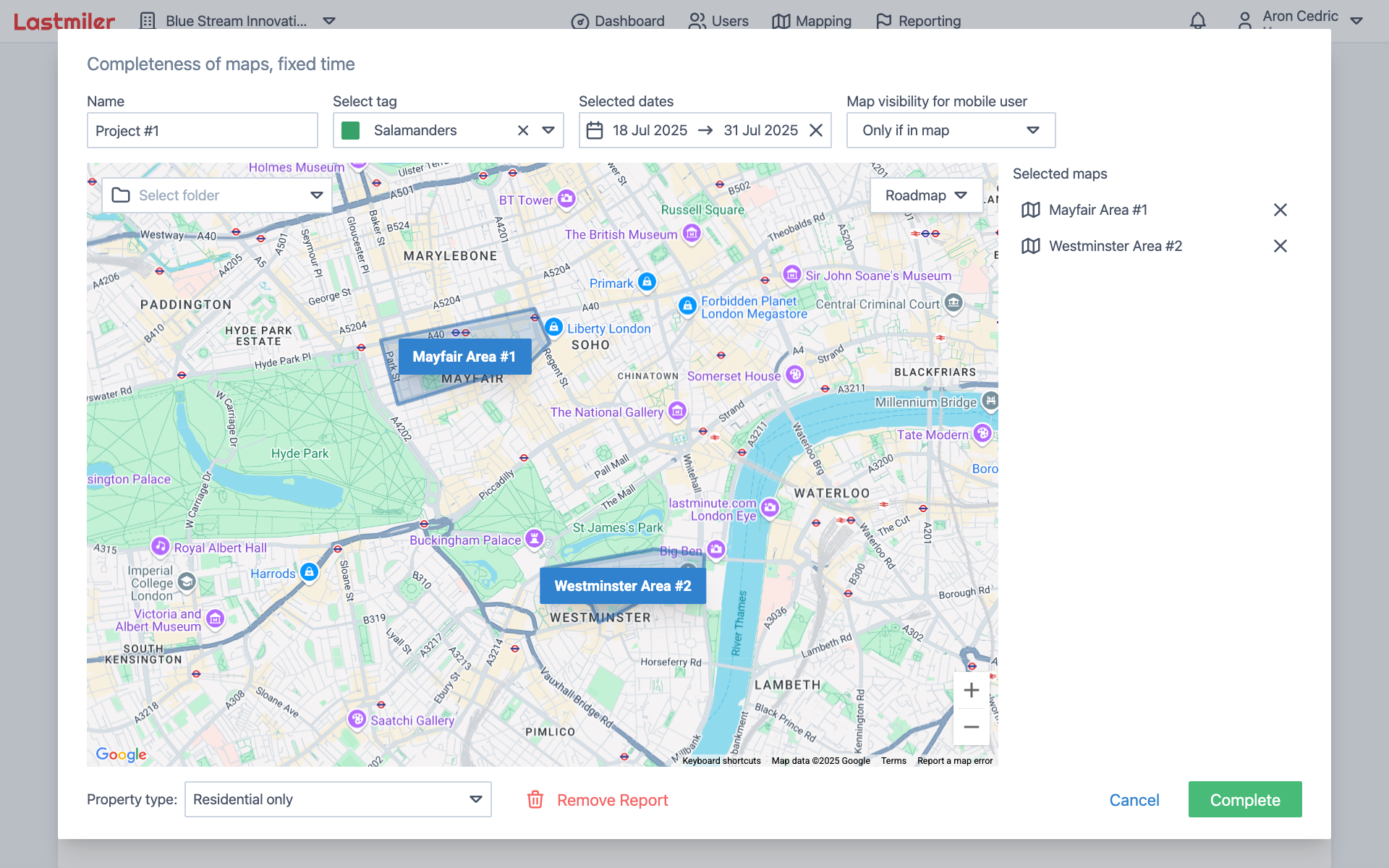Image resolution: width=1389 pixels, height=868 pixels.
Task: Click the Sir John Soane's Museum marker
Action: point(792,274)
